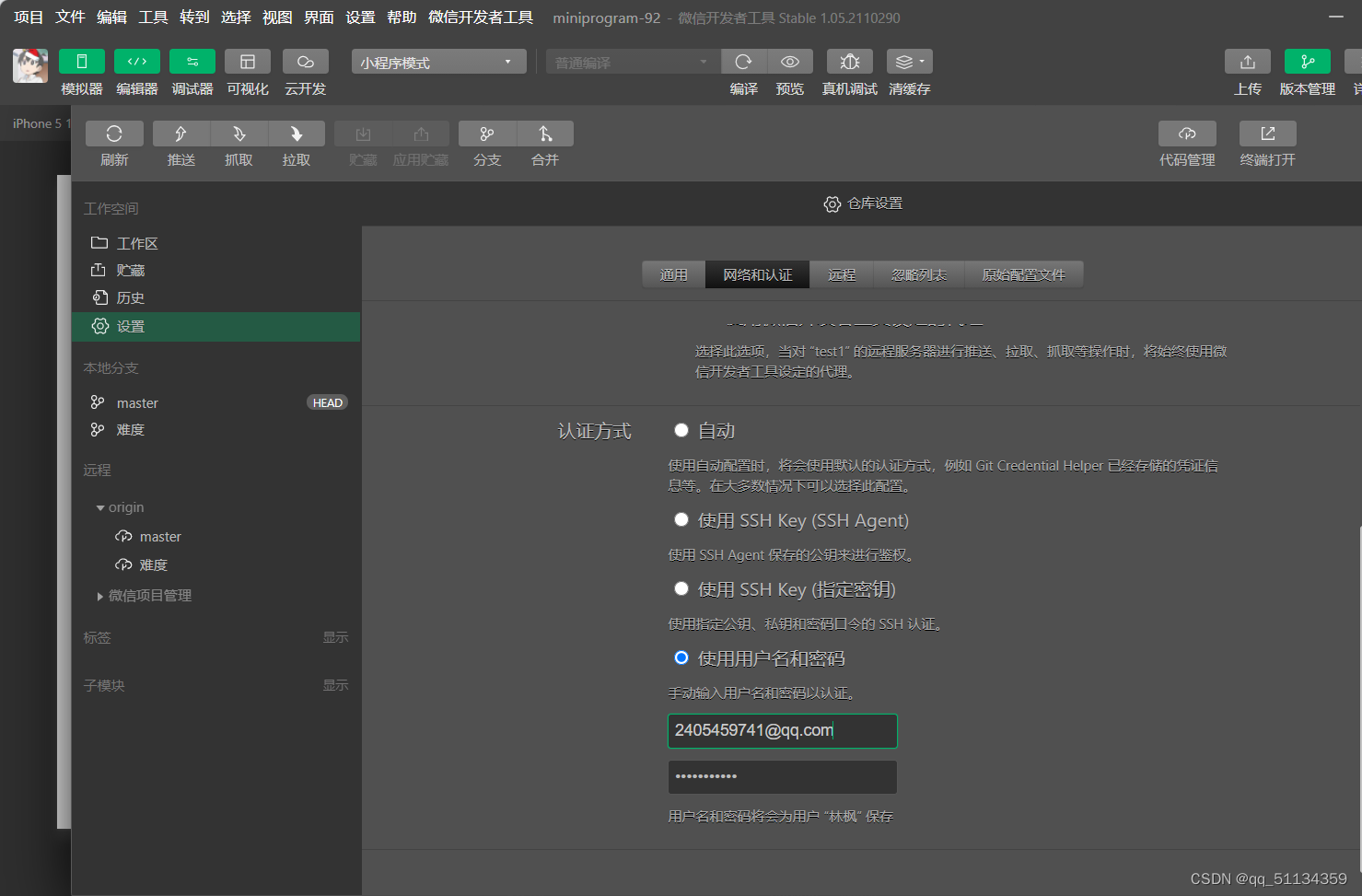Click the 应用贮藏 apply stash icon
The height and width of the screenshot is (896, 1362).
click(421, 134)
